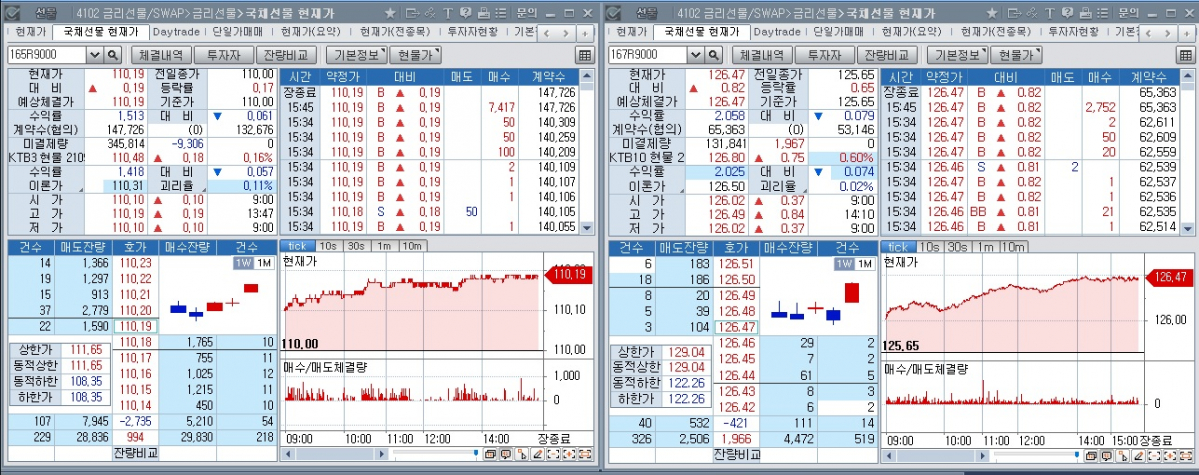Click the zoom-out chart icon under the 110.19 chart
Viewport: 1199px width, 475px height.
pyautogui.click(x=553, y=454)
